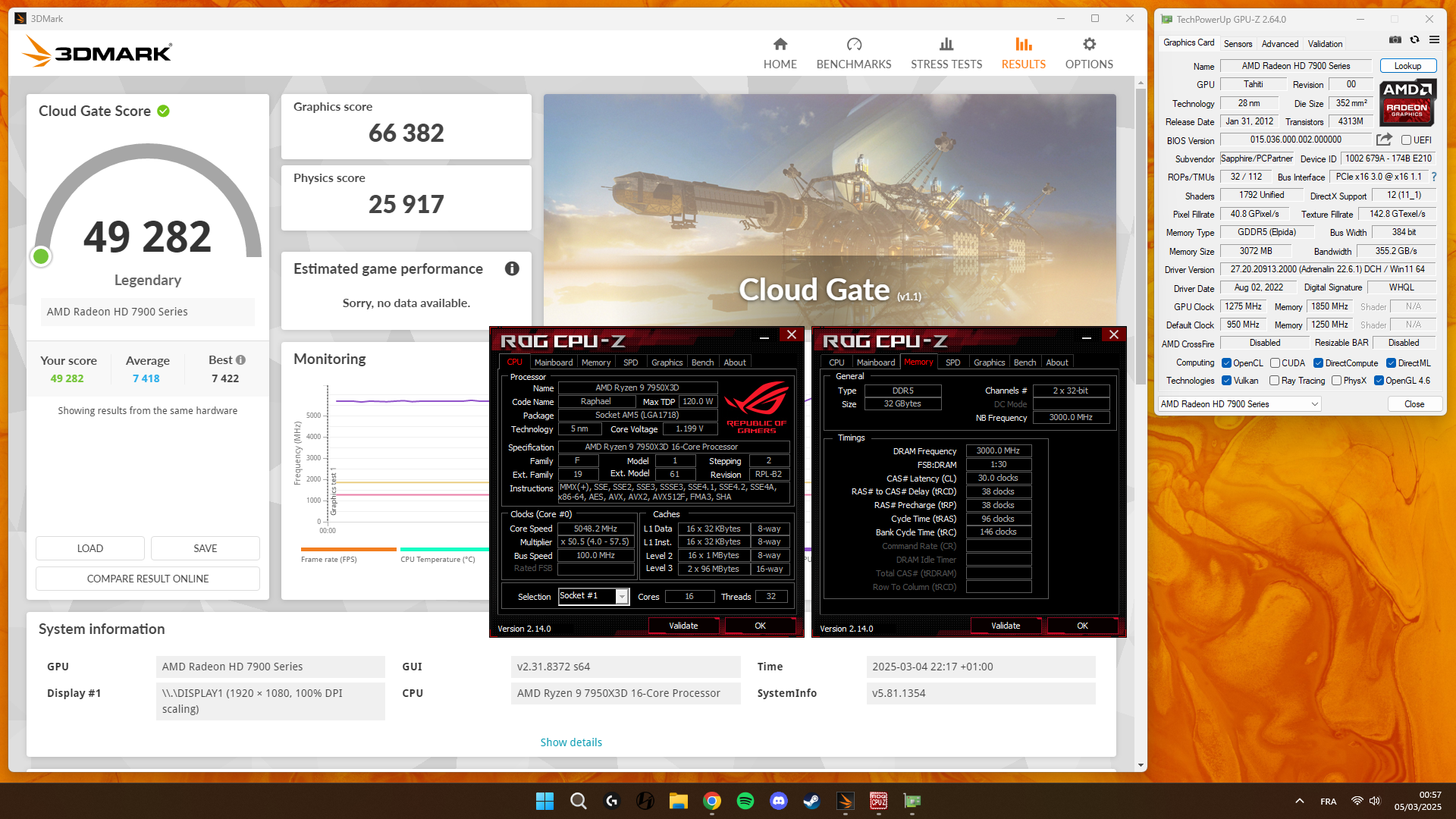Click the orange Frame rate (FPS) legend bar

pyautogui.click(x=348, y=549)
